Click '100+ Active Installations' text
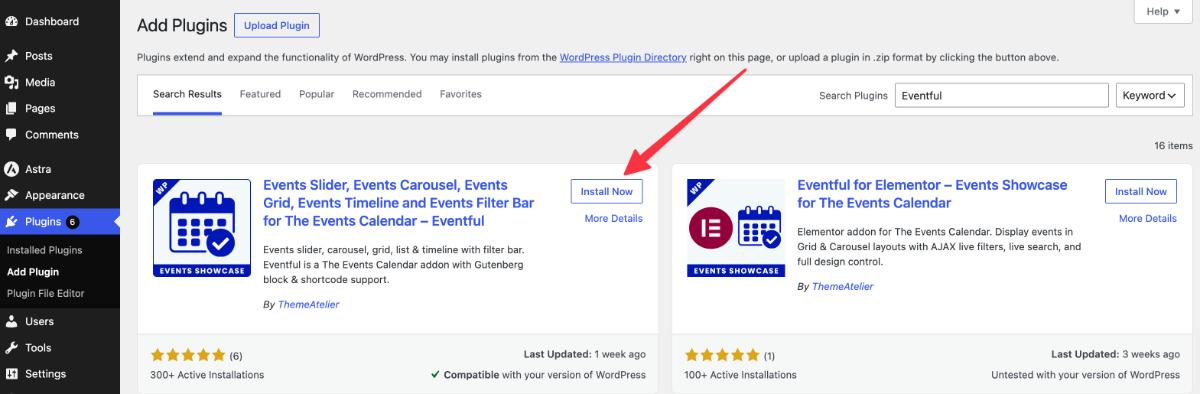The height and width of the screenshot is (394, 1200). (741, 375)
